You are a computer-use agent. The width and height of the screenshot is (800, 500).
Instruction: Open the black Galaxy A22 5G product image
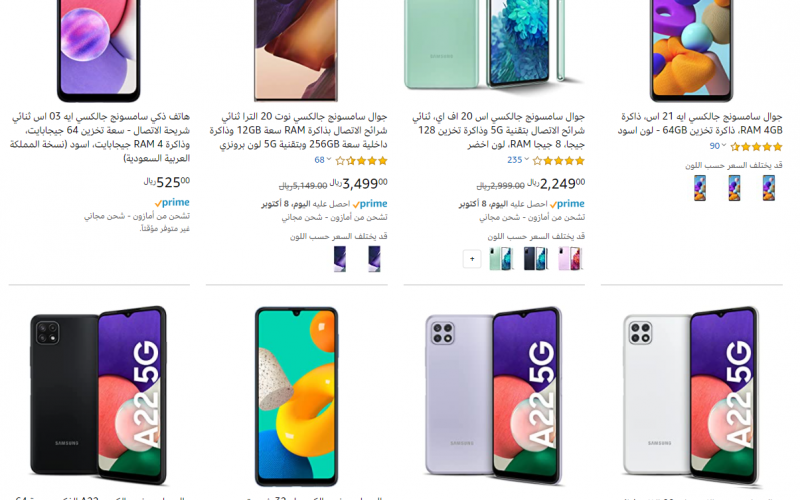pyautogui.click(x=99, y=395)
